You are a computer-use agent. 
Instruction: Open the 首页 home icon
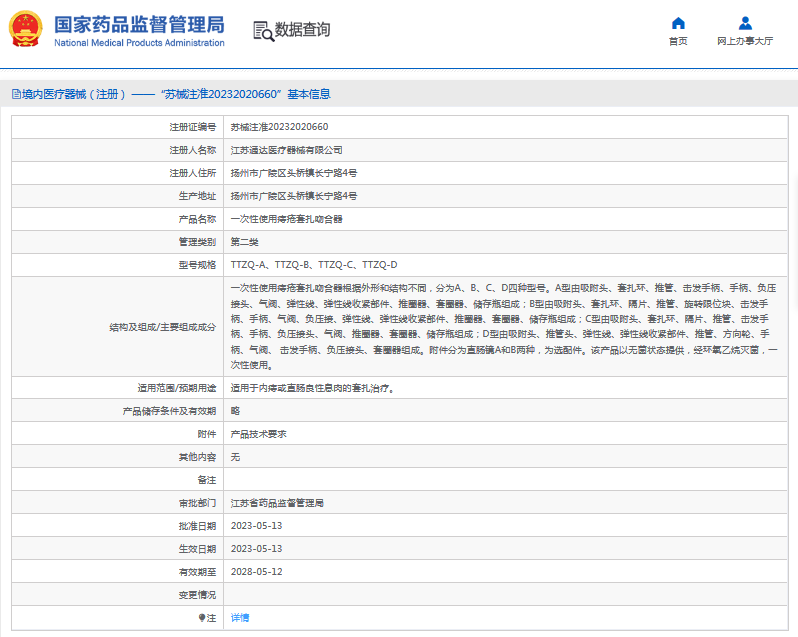point(678,23)
